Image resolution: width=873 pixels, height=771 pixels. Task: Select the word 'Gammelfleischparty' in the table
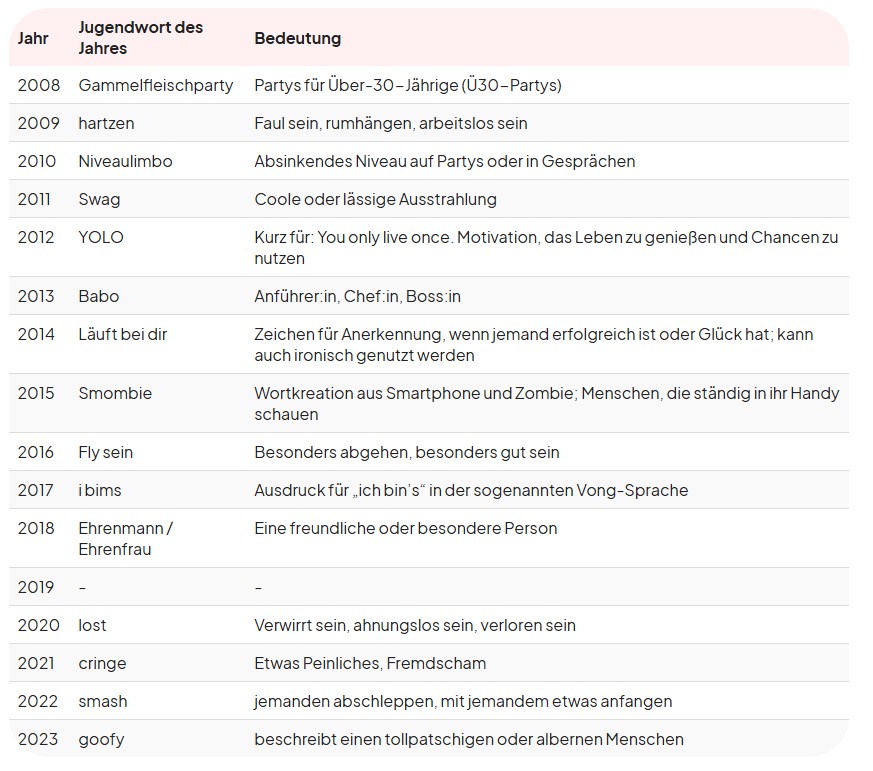pos(156,85)
